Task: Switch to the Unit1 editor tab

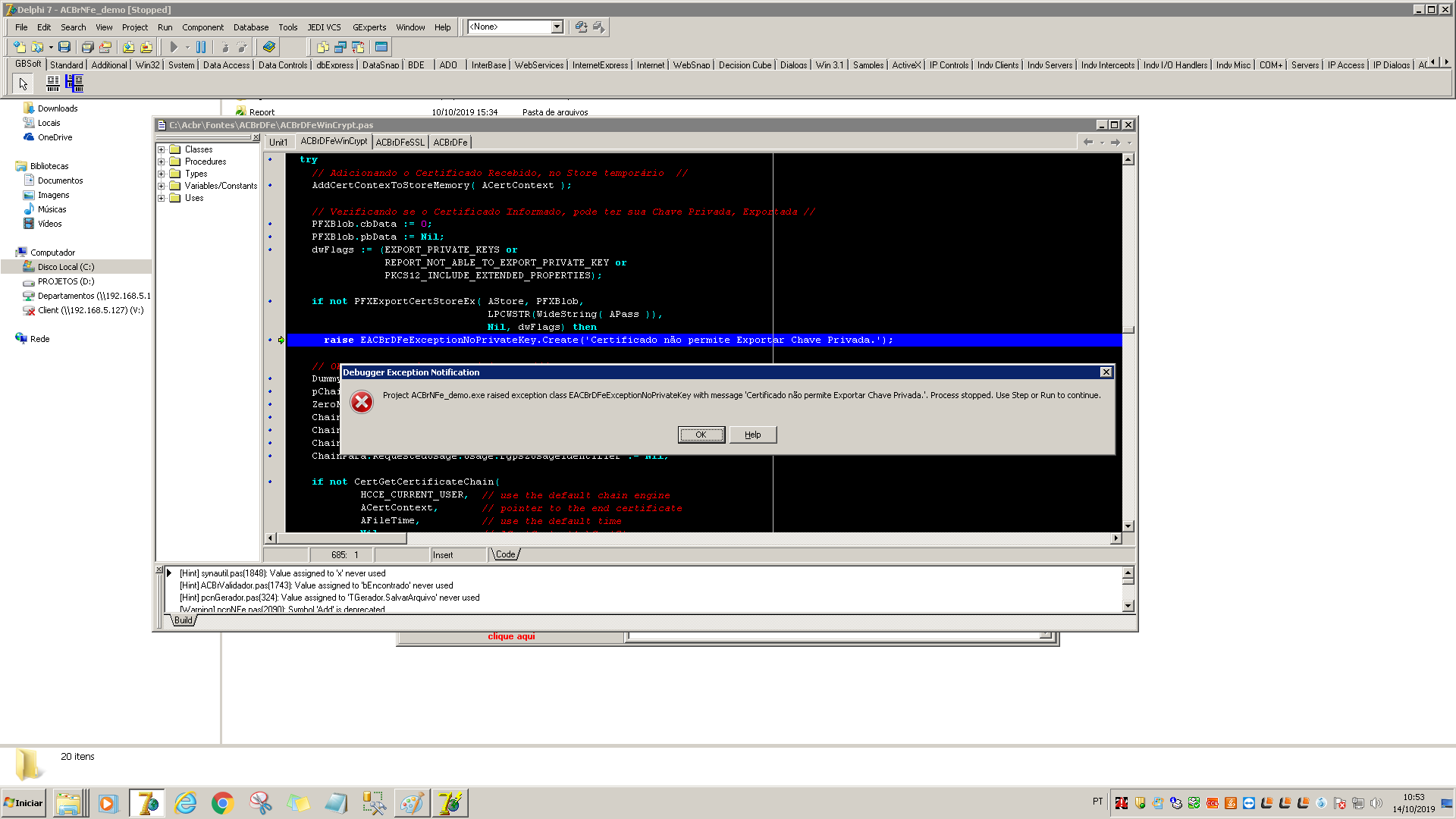Action: [x=278, y=142]
